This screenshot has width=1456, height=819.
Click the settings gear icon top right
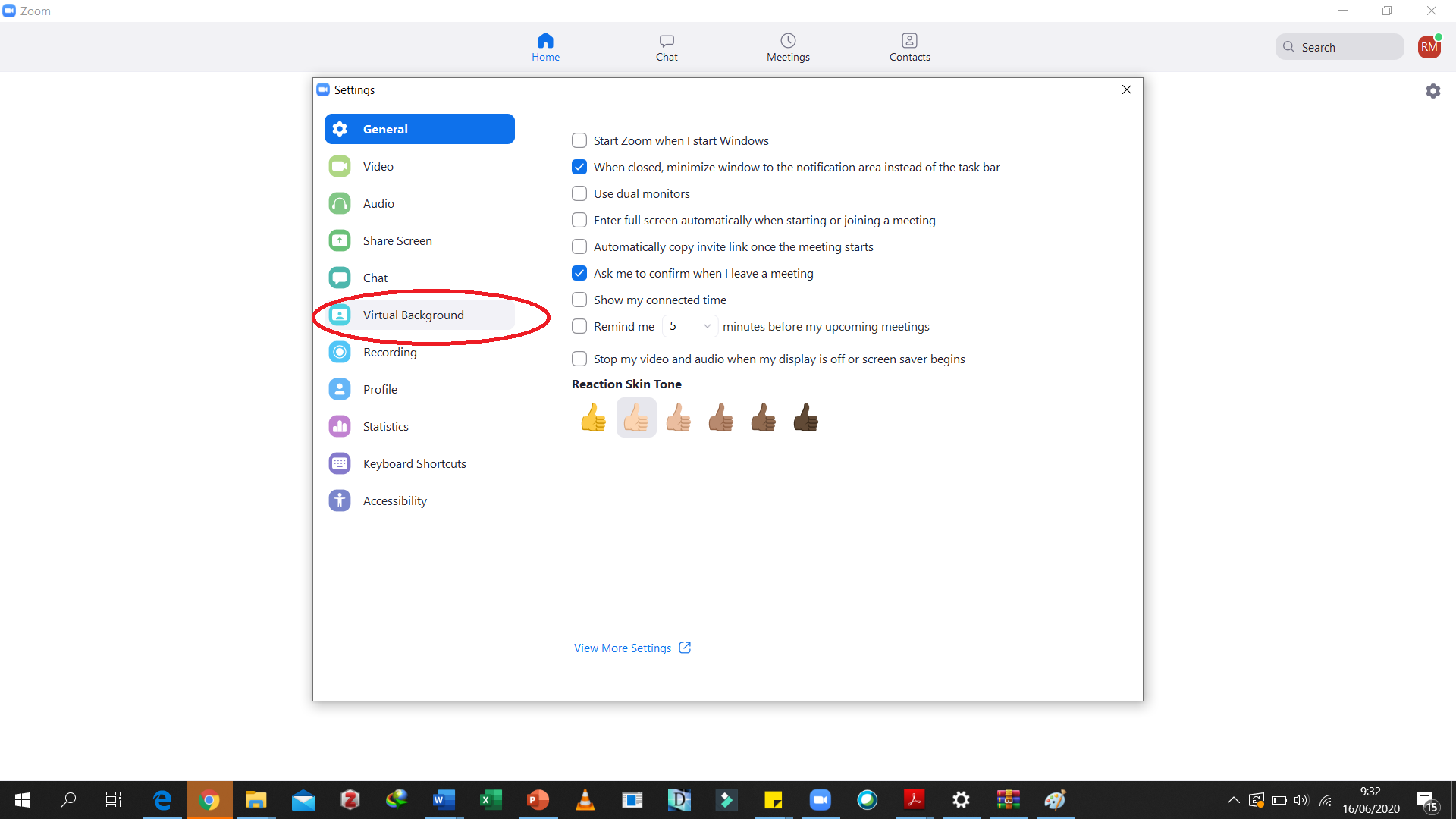tap(1432, 91)
